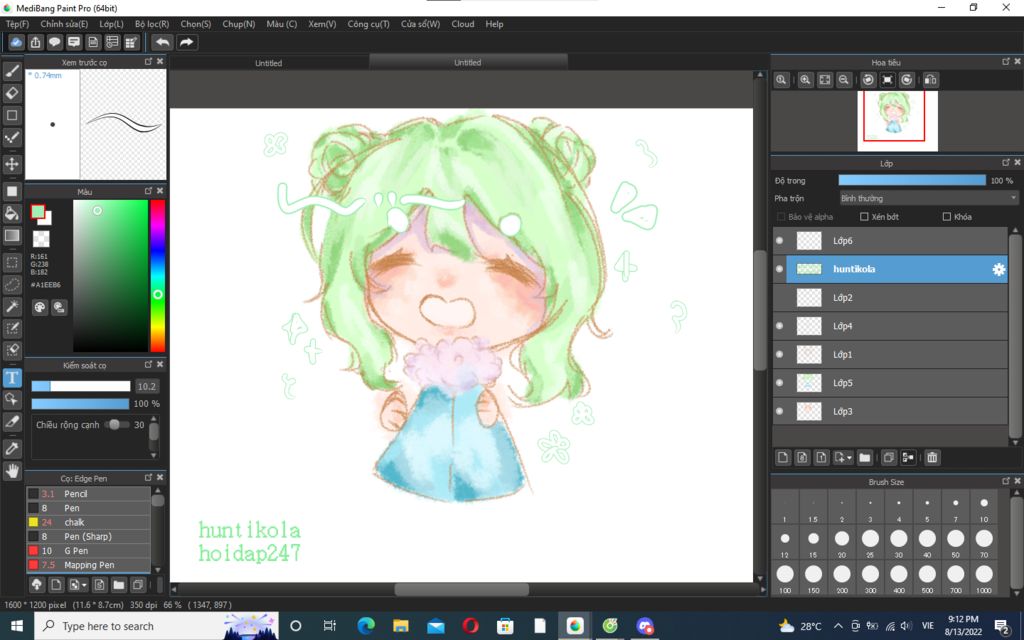Switch to the first Untitled tab
Screen dimensions: 1024x640
pos(268,63)
